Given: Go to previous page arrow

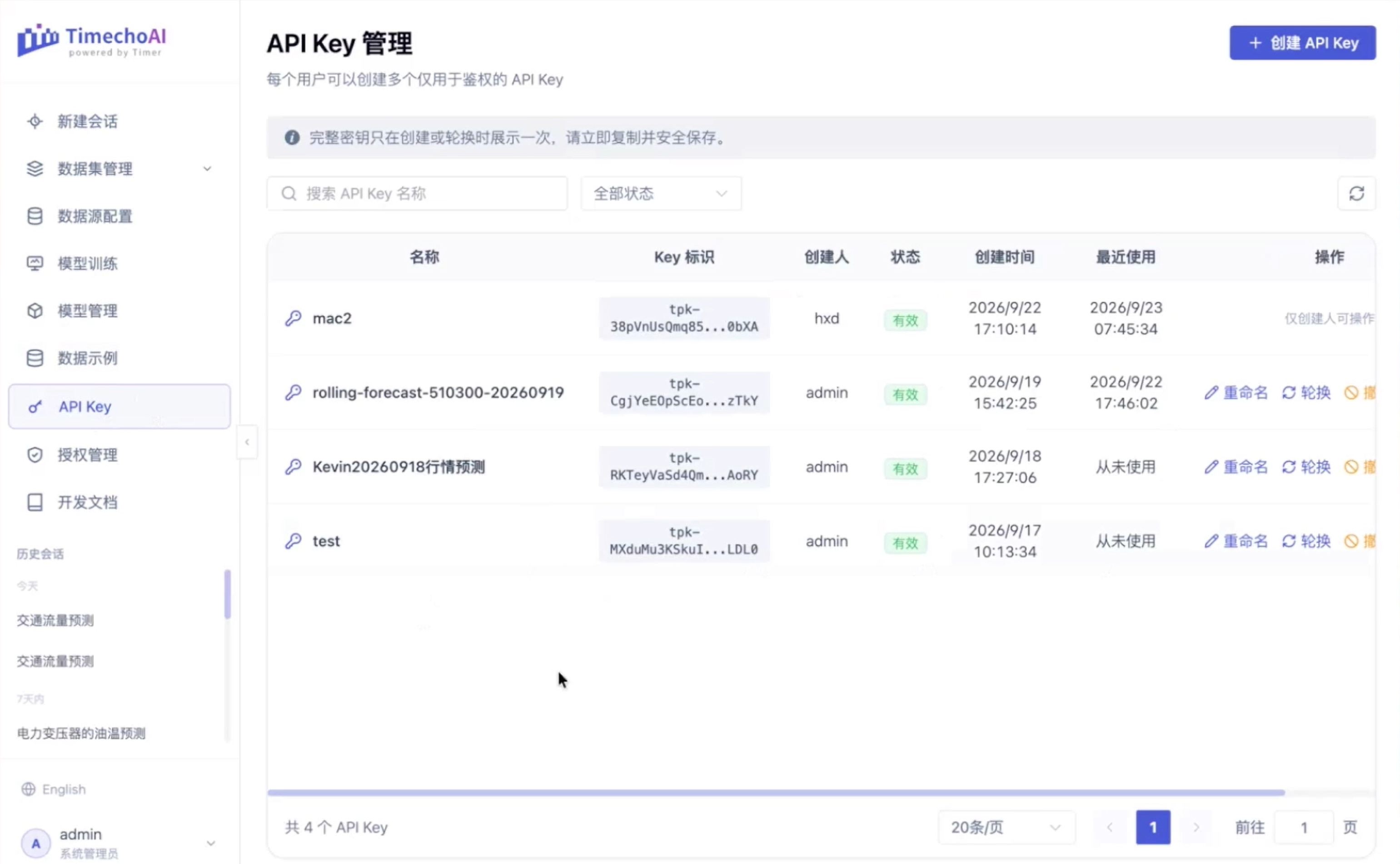Looking at the screenshot, I should (1109, 827).
